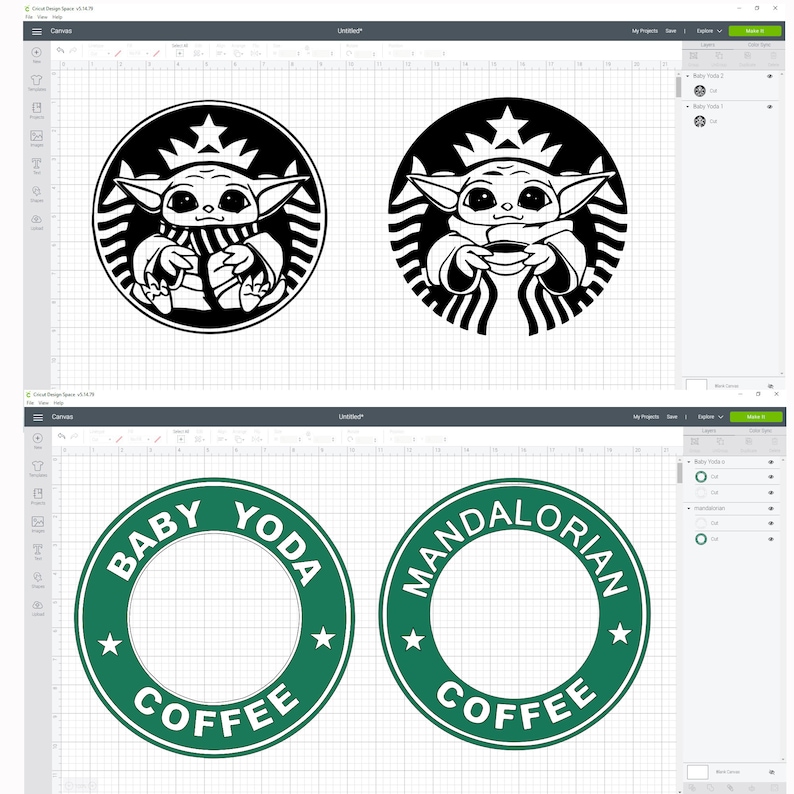The image size is (794, 794).
Task: Click Redo arrow in upper window toolbar
Action: [73, 50]
